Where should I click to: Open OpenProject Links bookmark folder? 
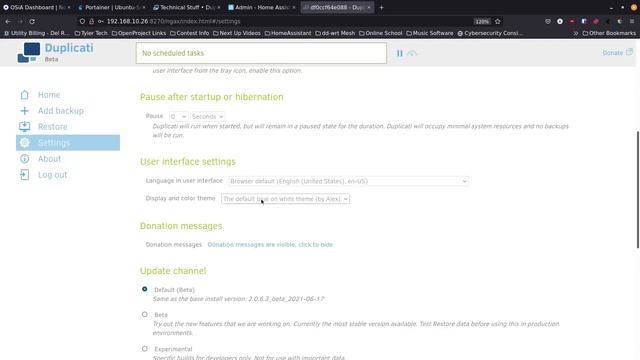click(x=138, y=33)
